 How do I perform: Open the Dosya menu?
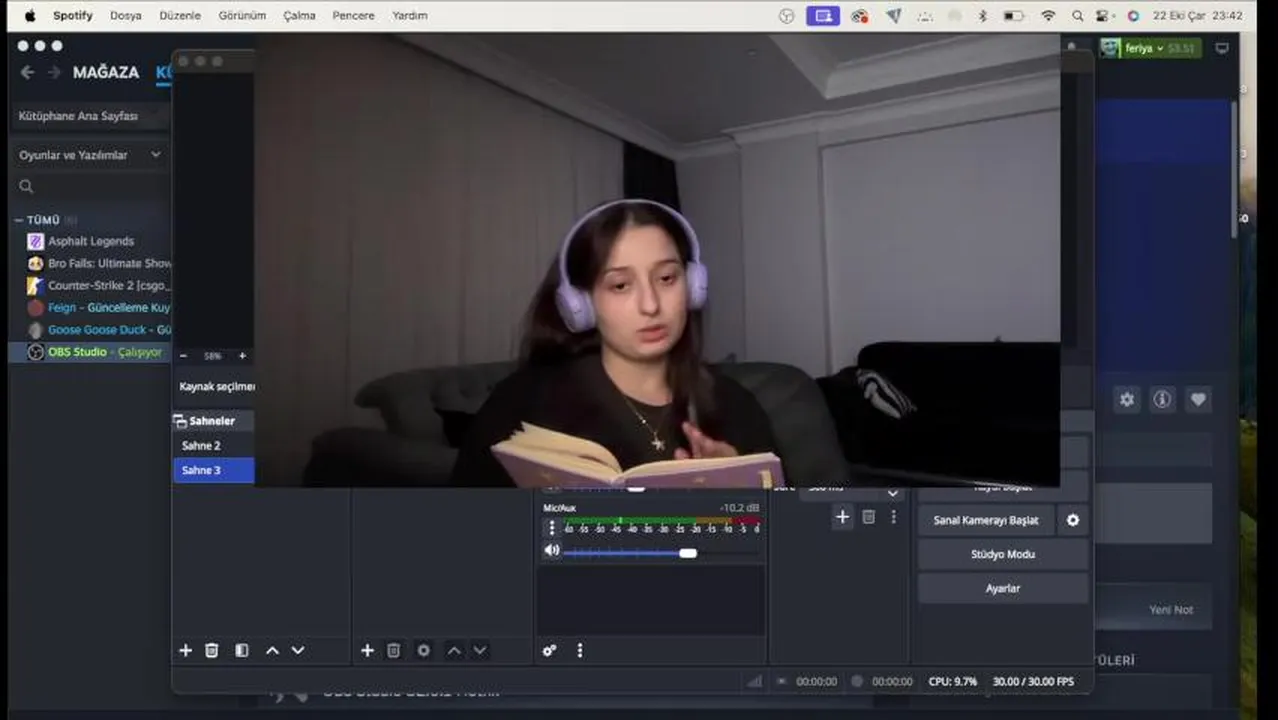(x=125, y=15)
